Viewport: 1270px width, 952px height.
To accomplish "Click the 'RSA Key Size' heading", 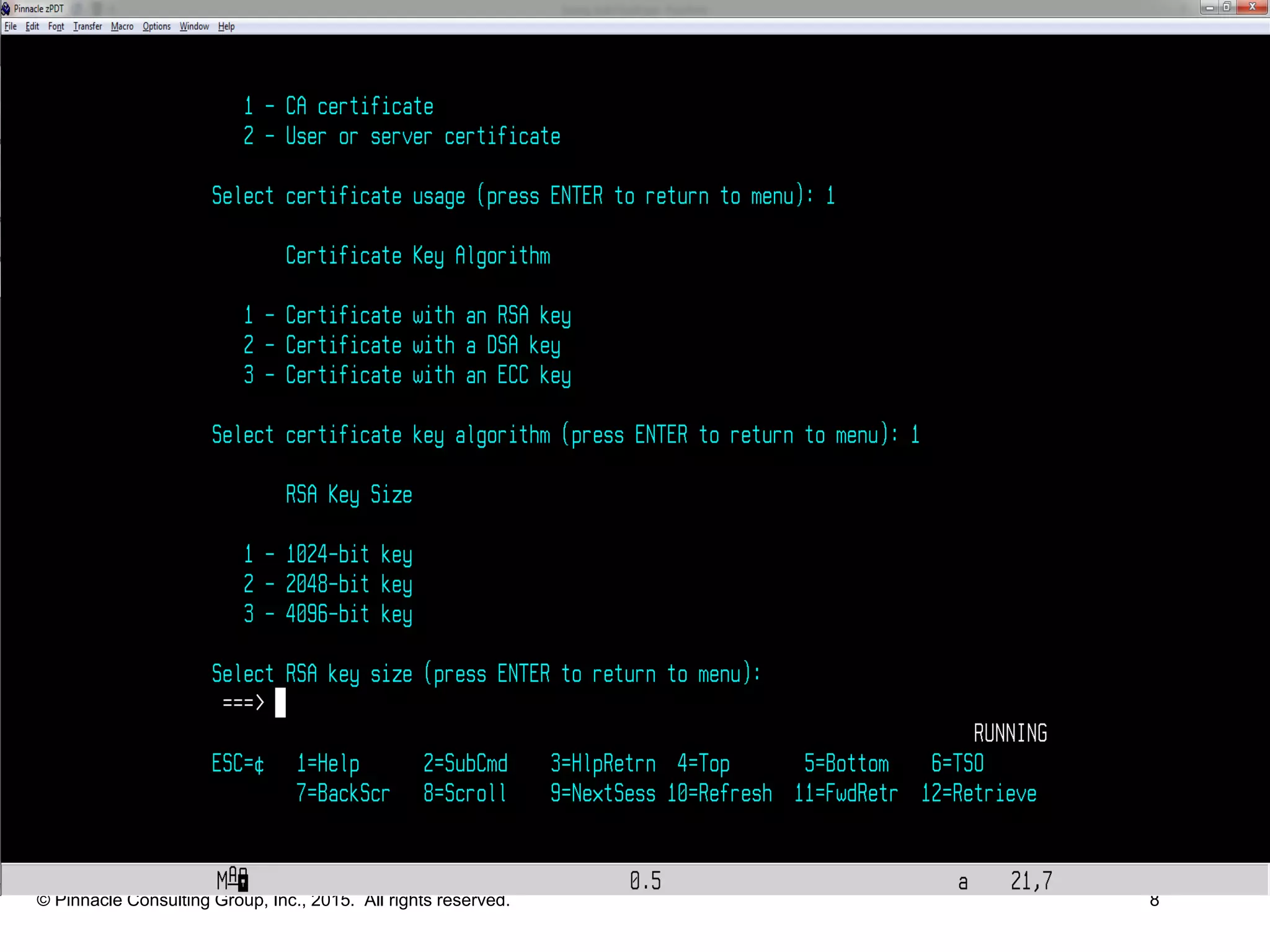I will 349,495.
